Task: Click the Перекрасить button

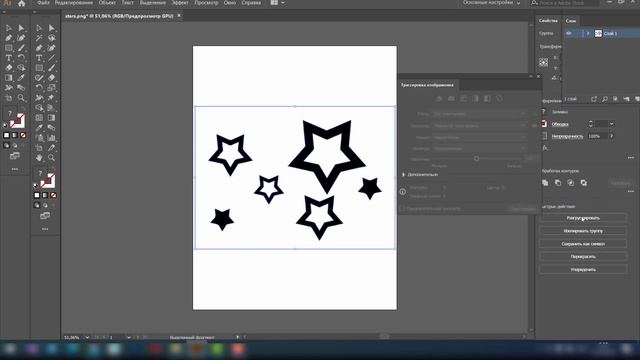Action: (x=583, y=257)
